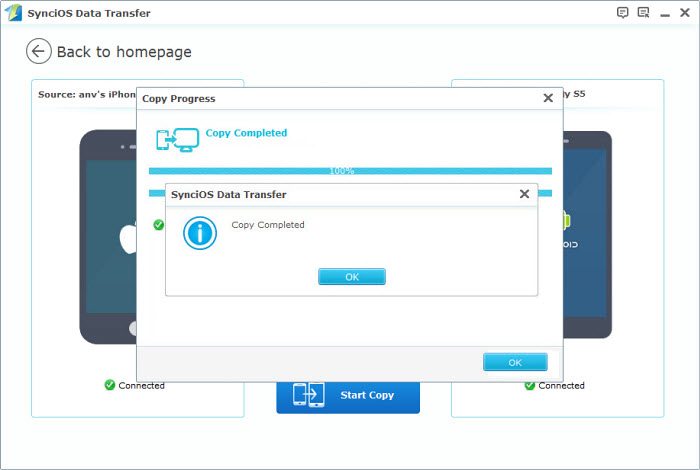
Task: Click the green check item in Copy Progress list
Action: 158,225
